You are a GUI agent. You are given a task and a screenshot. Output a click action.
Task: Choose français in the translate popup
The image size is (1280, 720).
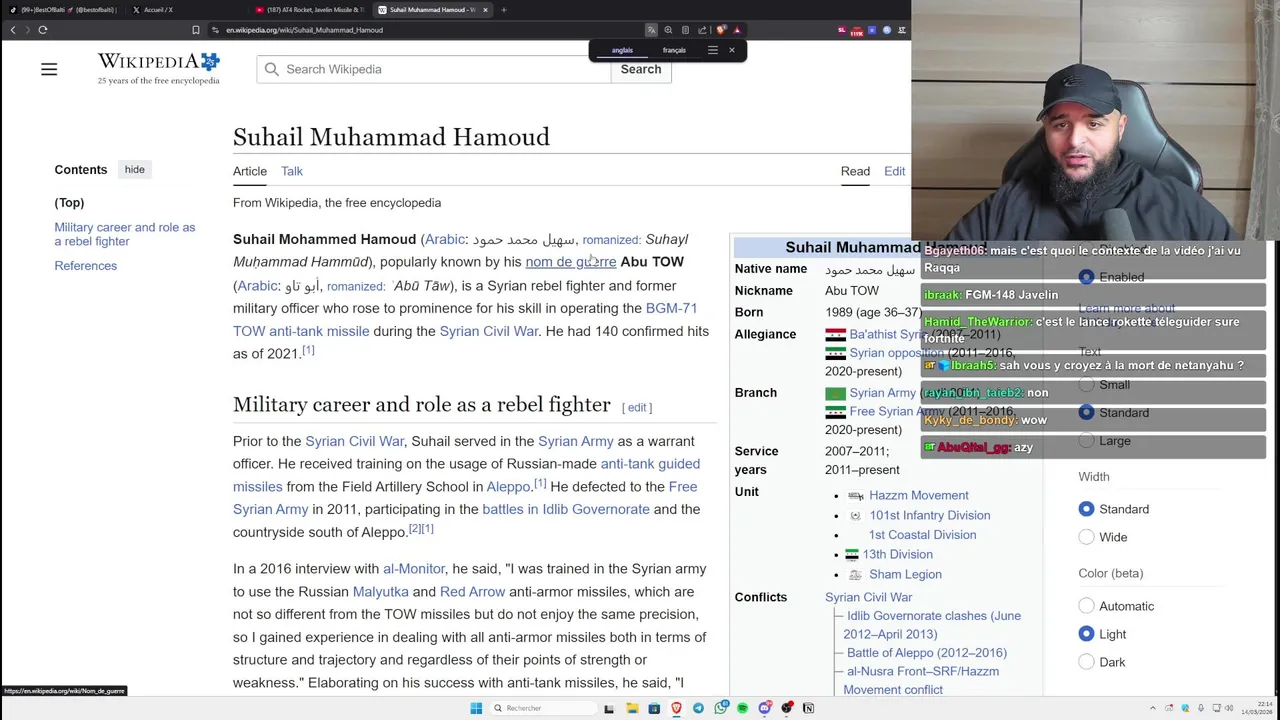674,50
